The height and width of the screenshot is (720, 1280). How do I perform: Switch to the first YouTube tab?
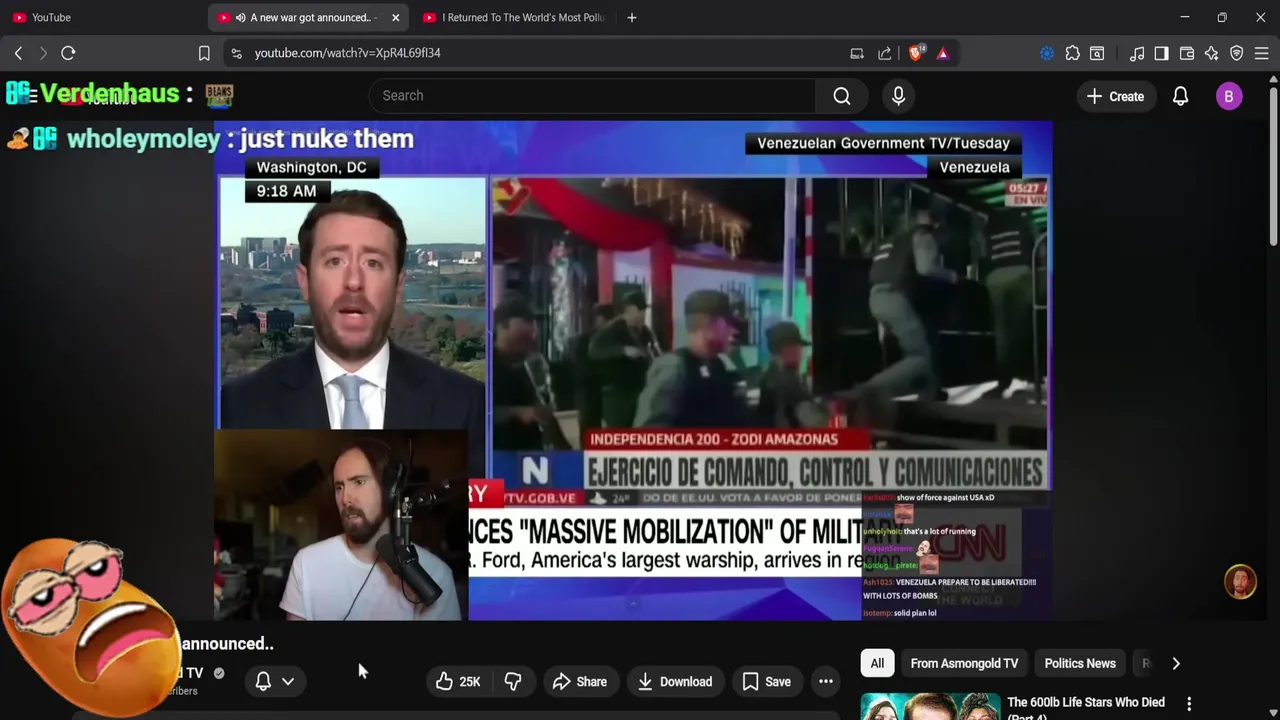click(102, 17)
